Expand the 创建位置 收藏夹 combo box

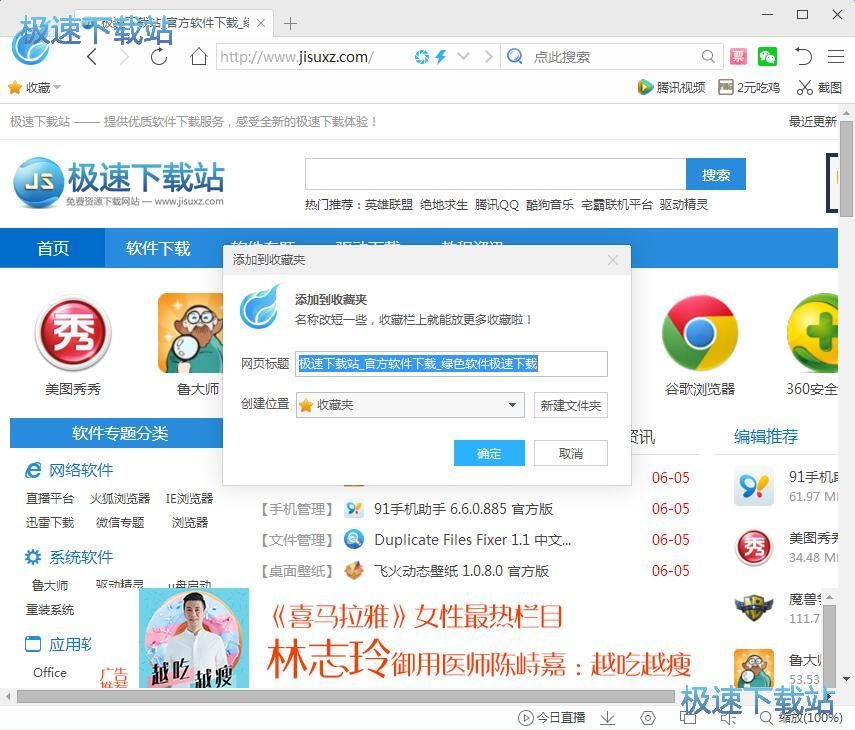[x=410, y=405]
